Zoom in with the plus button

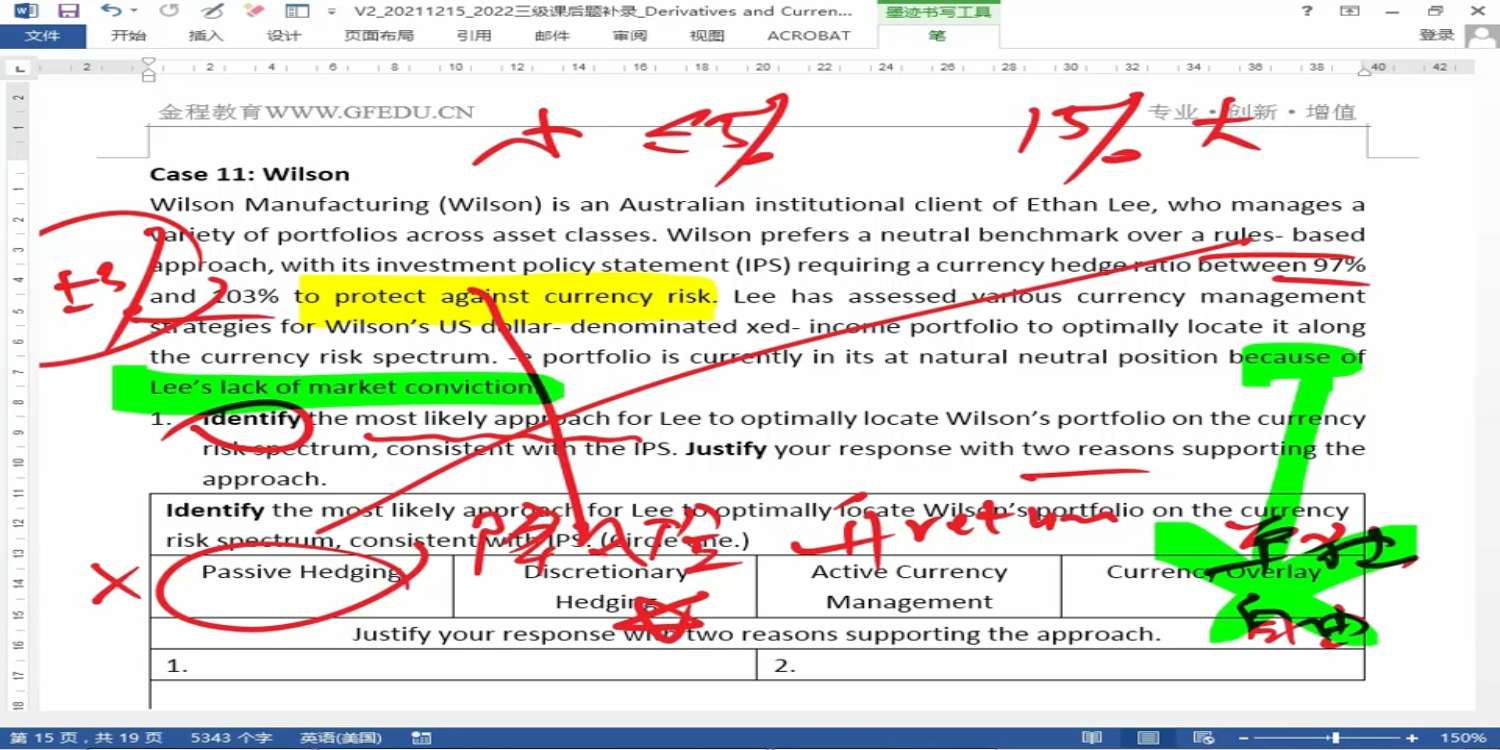pyautogui.click(x=1412, y=738)
